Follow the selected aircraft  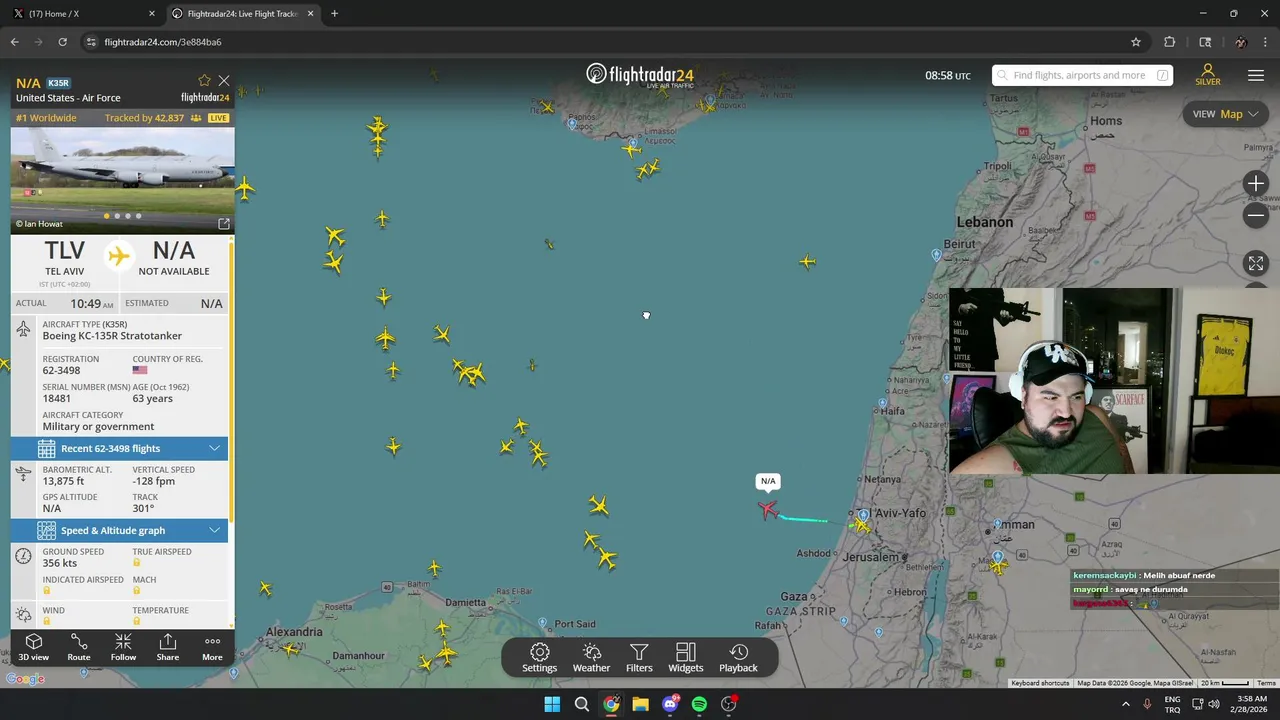pyautogui.click(x=123, y=647)
